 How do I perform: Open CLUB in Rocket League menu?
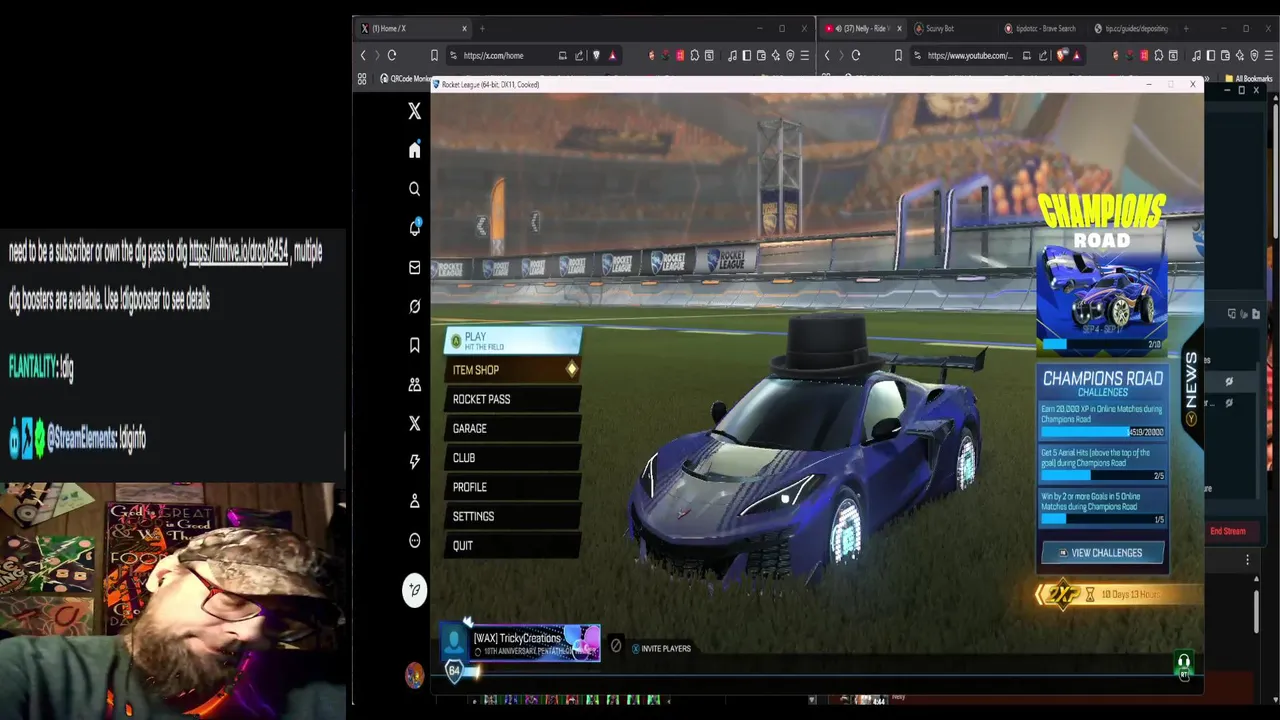[x=513, y=458]
